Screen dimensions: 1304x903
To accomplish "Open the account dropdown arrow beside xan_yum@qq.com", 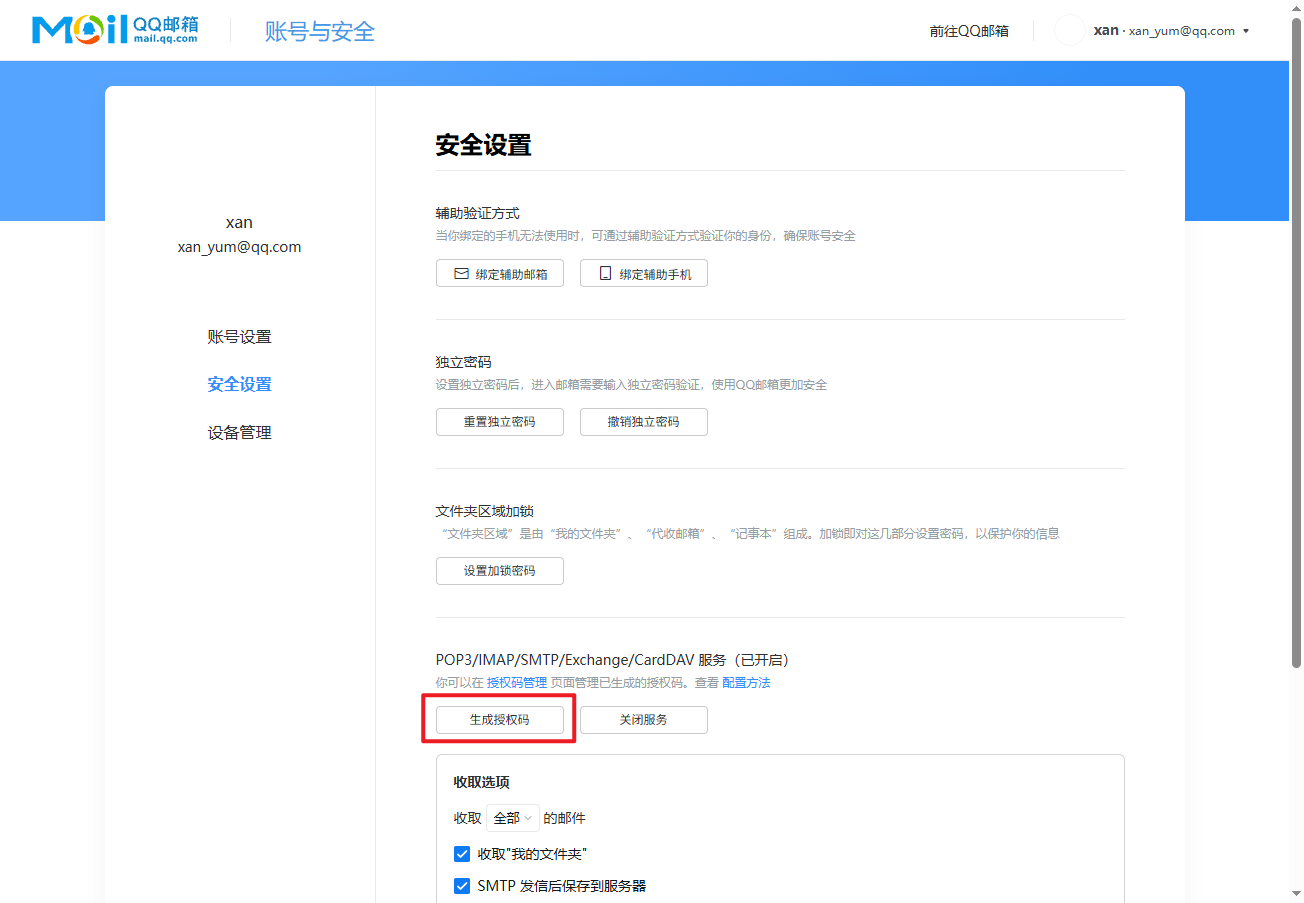I will (x=1246, y=31).
